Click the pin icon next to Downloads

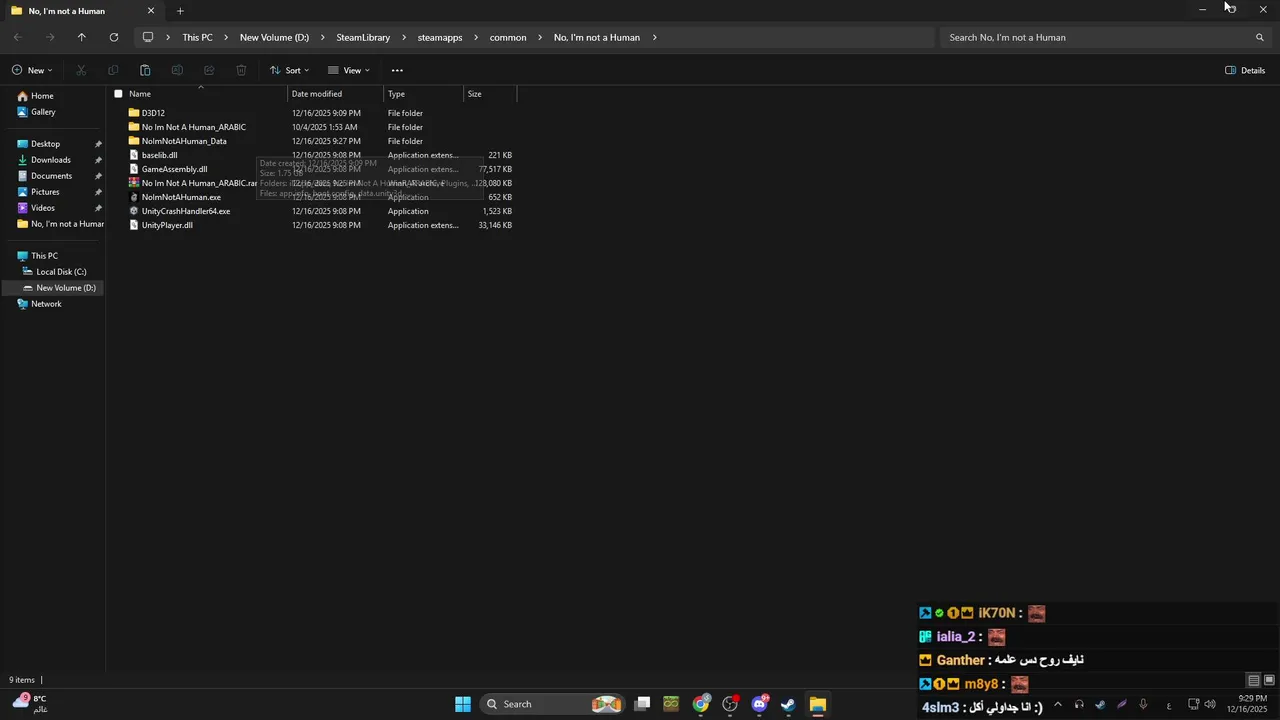[x=98, y=160]
